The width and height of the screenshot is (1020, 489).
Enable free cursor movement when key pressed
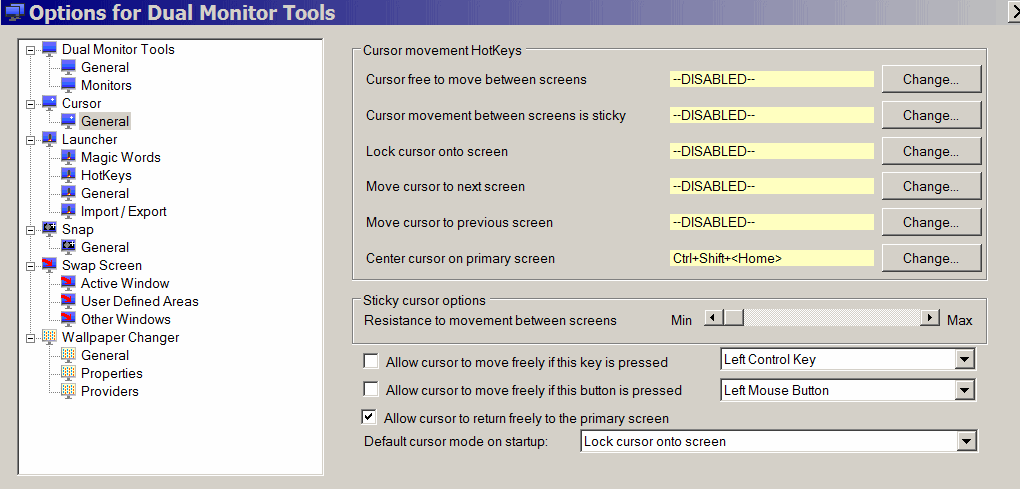click(x=372, y=362)
